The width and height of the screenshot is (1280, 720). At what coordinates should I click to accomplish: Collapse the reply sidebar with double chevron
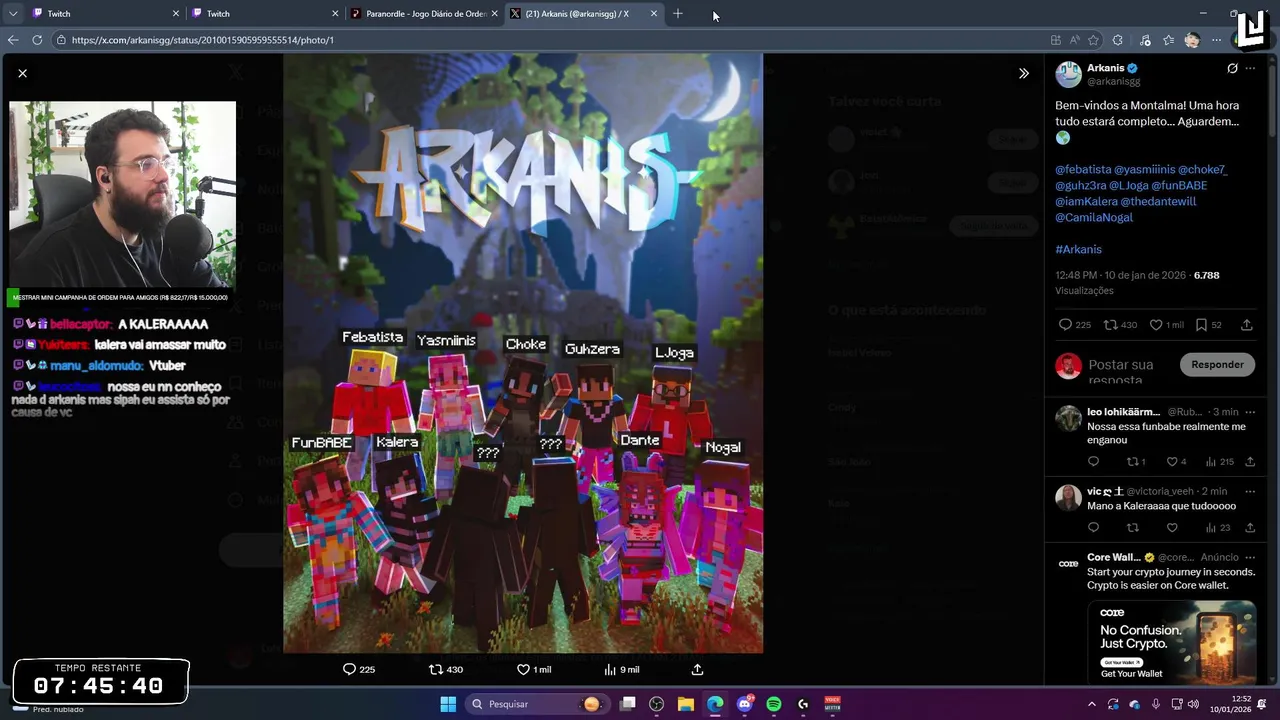pos(1023,73)
